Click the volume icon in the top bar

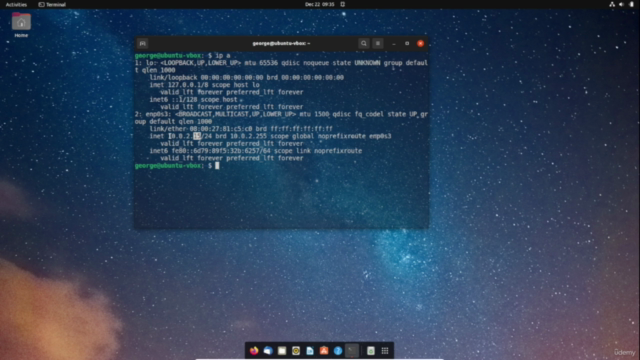point(621,4)
